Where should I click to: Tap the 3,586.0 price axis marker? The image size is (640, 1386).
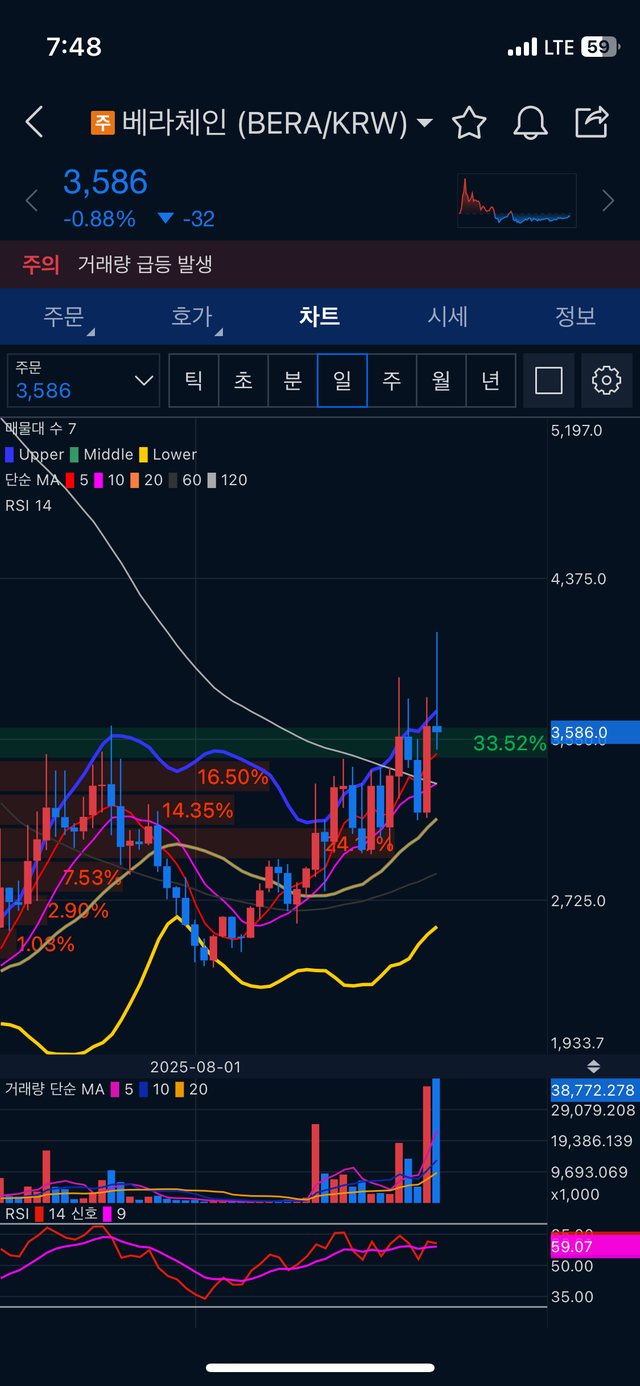click(593, 732)
